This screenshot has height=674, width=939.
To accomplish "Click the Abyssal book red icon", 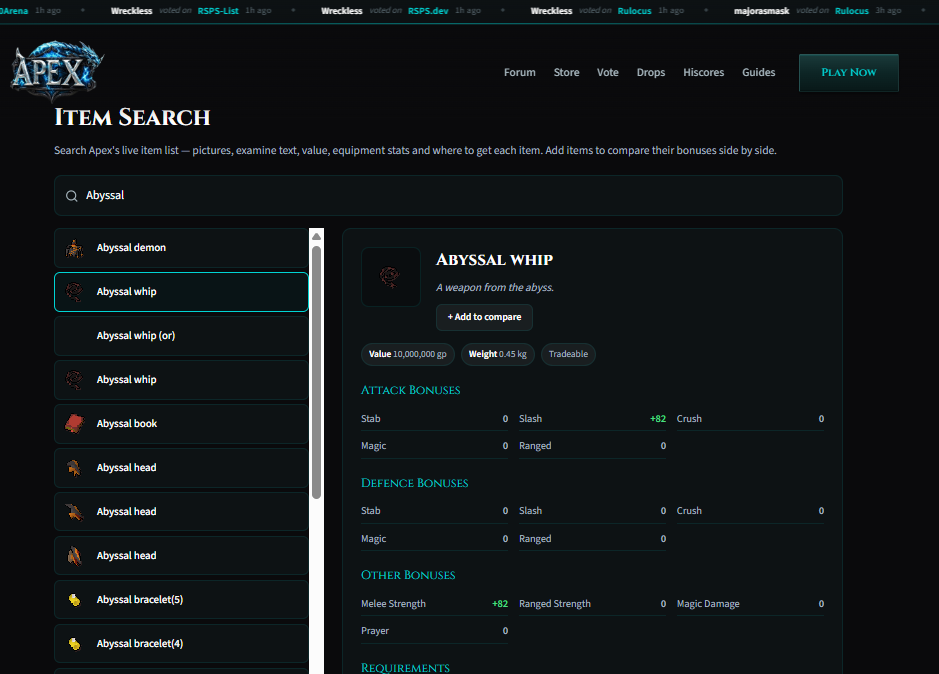I will 74,424.
